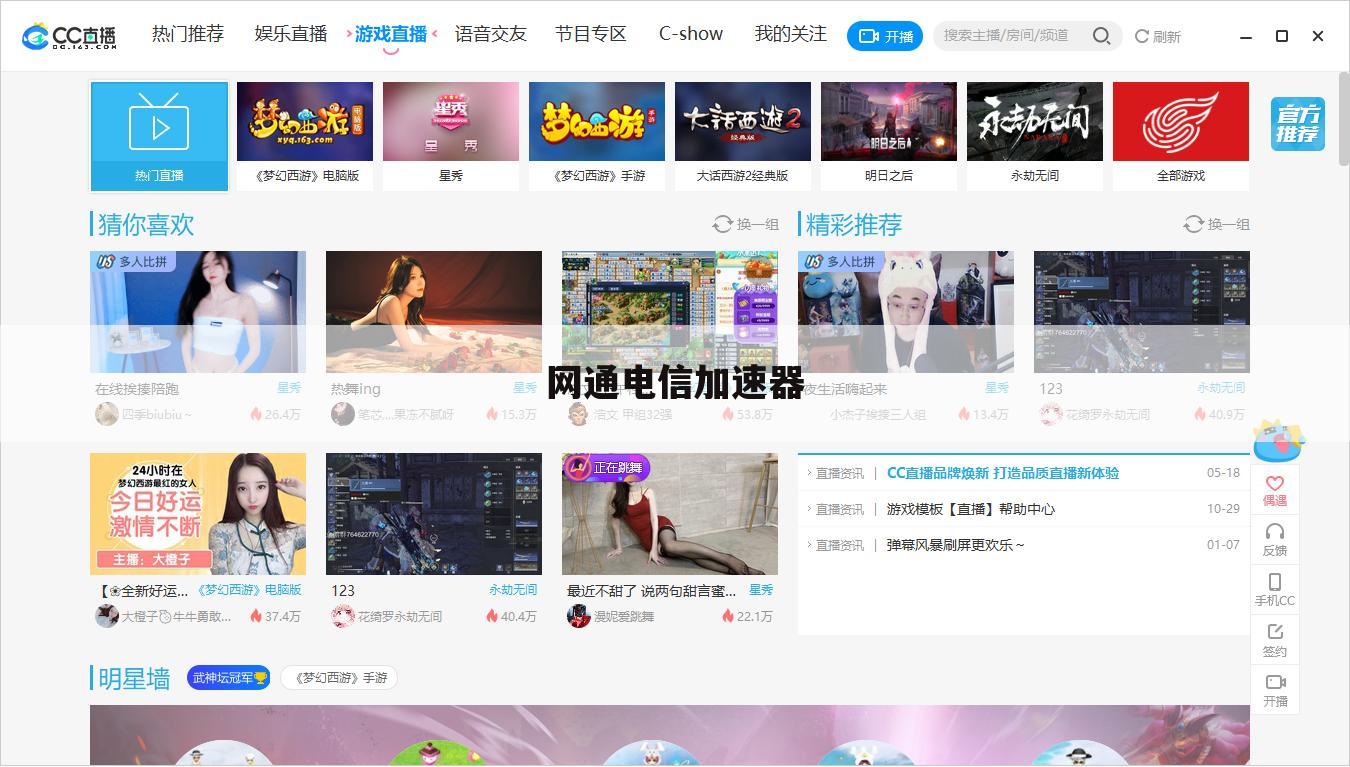Open the 签约 icon in sidebar

tap(1275, 640)
